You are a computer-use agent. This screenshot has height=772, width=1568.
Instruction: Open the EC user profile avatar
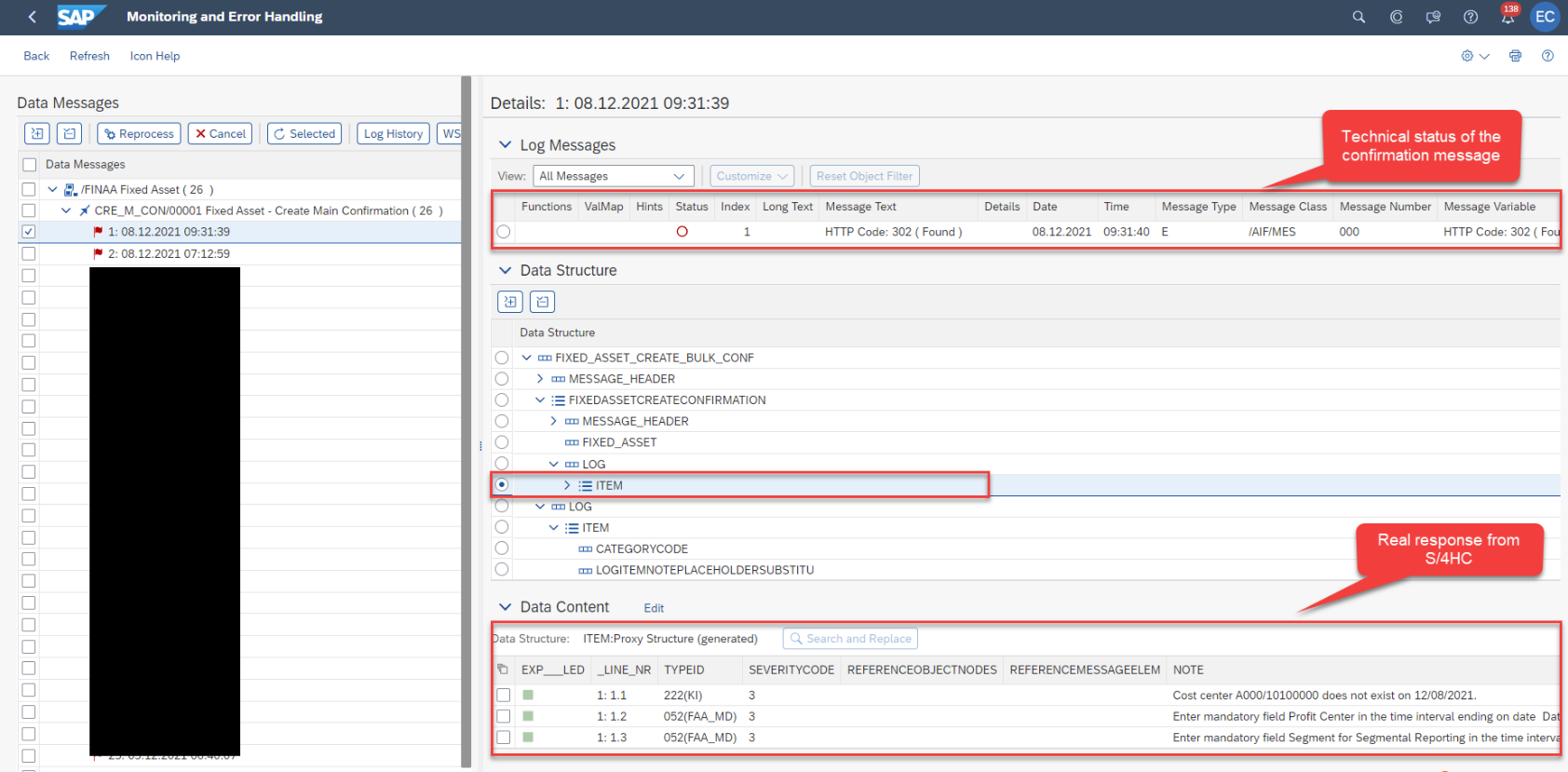(1546, 17)
